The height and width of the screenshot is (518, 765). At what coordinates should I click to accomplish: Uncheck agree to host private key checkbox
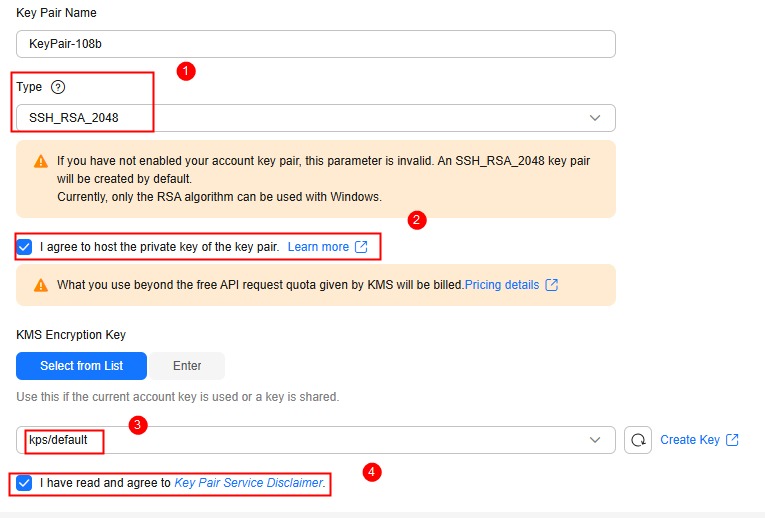(x=24, y=247)
